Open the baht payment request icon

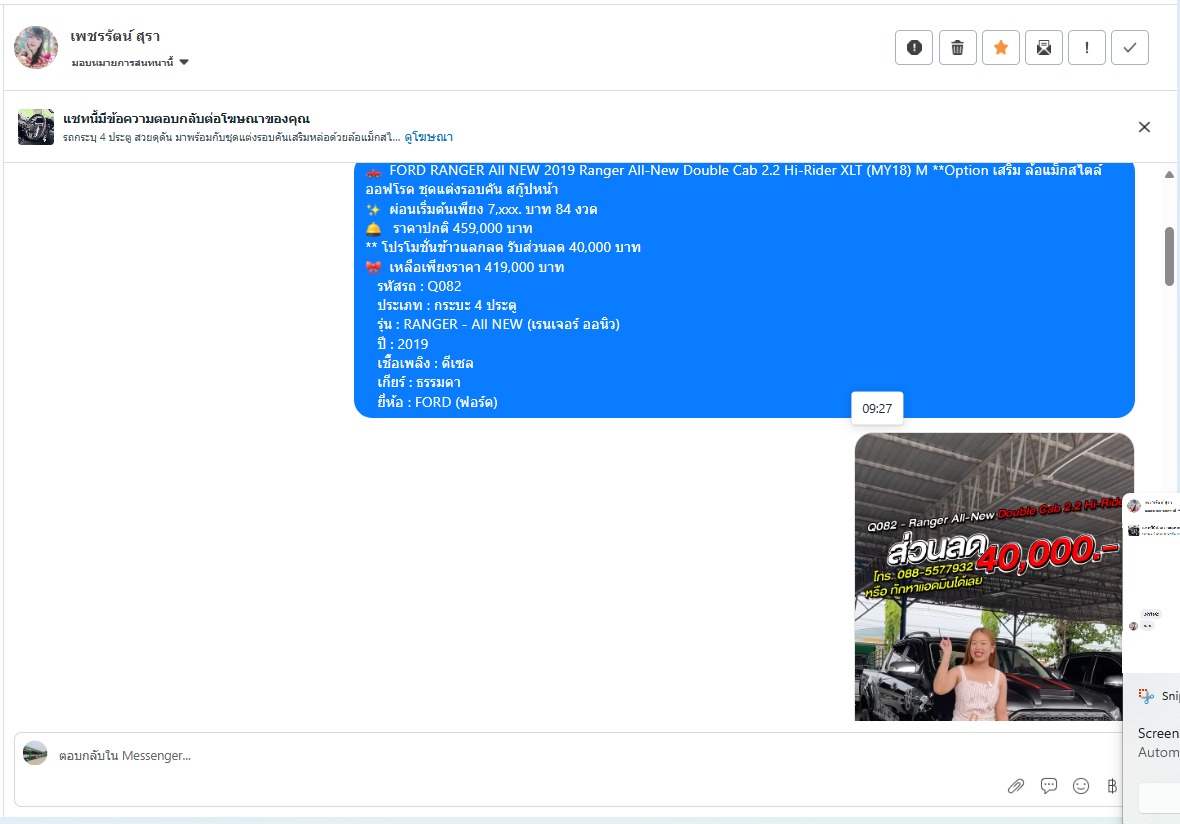pos(1112,786)
